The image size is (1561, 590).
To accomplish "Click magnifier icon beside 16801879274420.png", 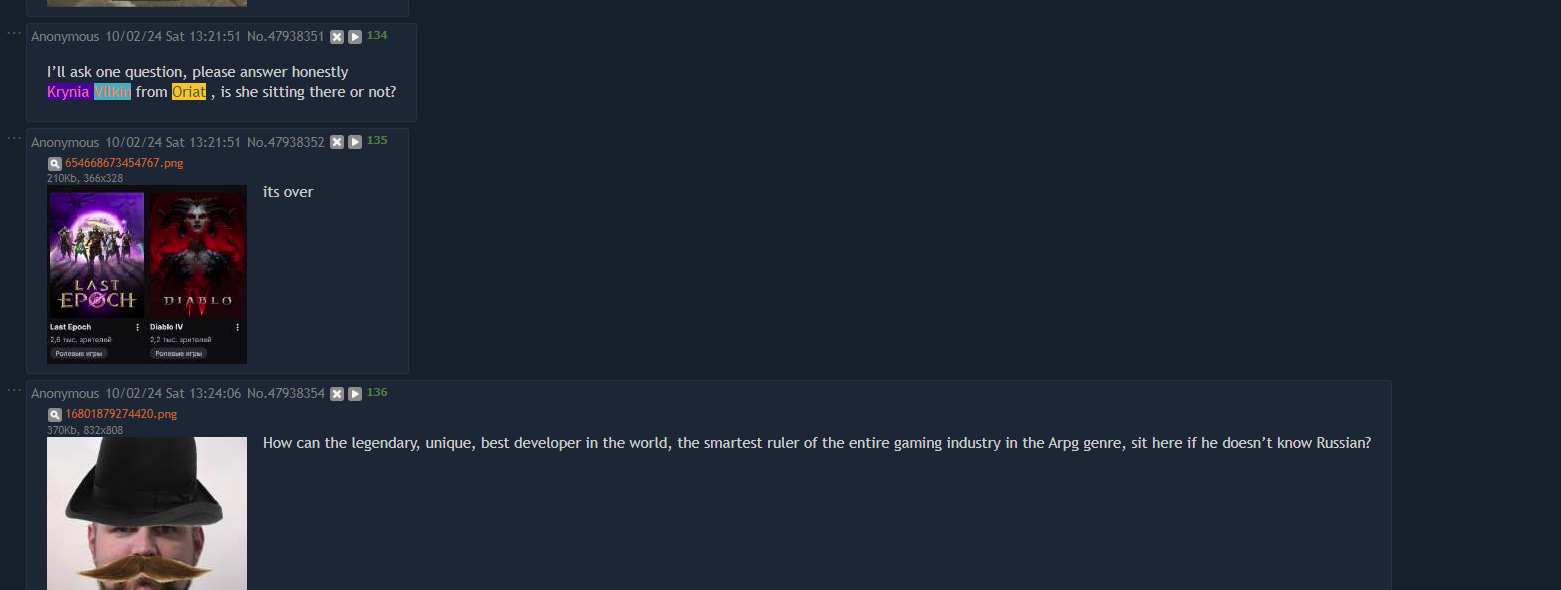I will click(x=54, y=414).
